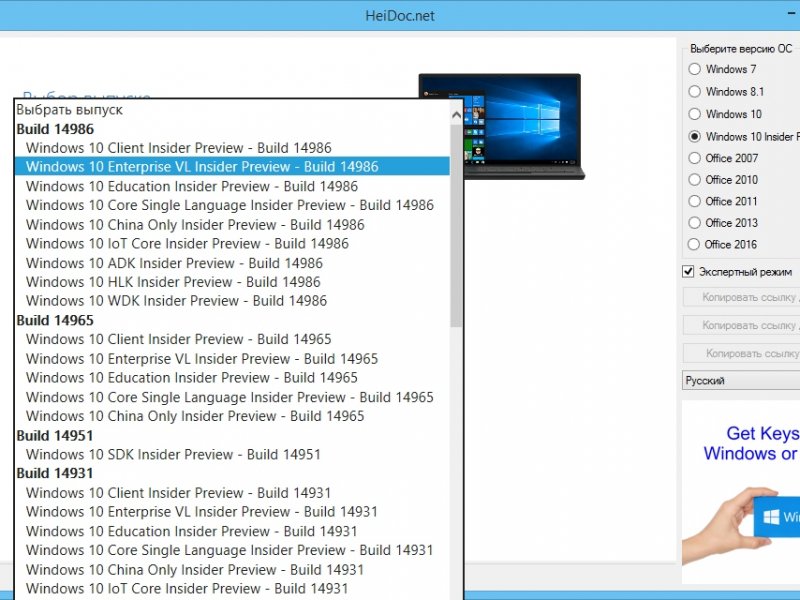Pick the Office 2007 radio option
The width and height of the screenshot is (800, 600).
point(694,158)
